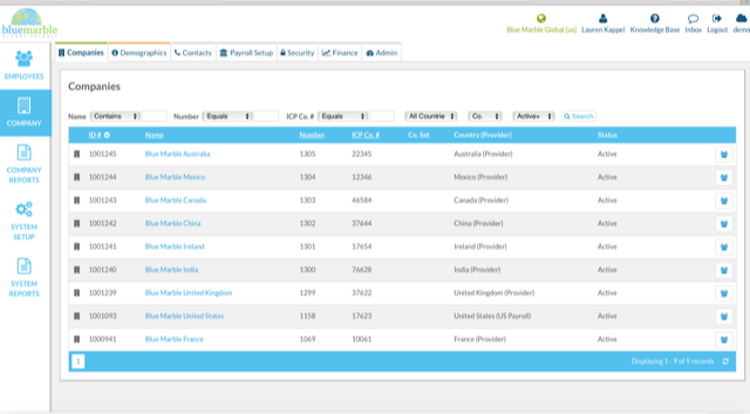The image size is (750, 414).
Task: Switch to the Demographics tab
Action: click(x=139, y=53)
